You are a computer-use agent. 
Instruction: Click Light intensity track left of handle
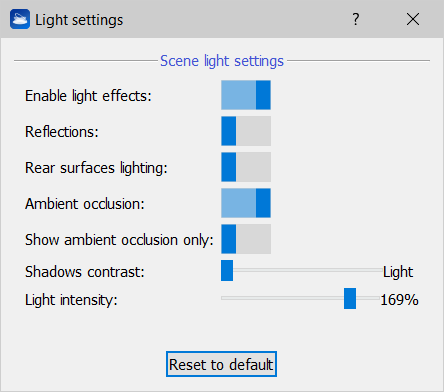pyautogui.click(x=282, y=298)
